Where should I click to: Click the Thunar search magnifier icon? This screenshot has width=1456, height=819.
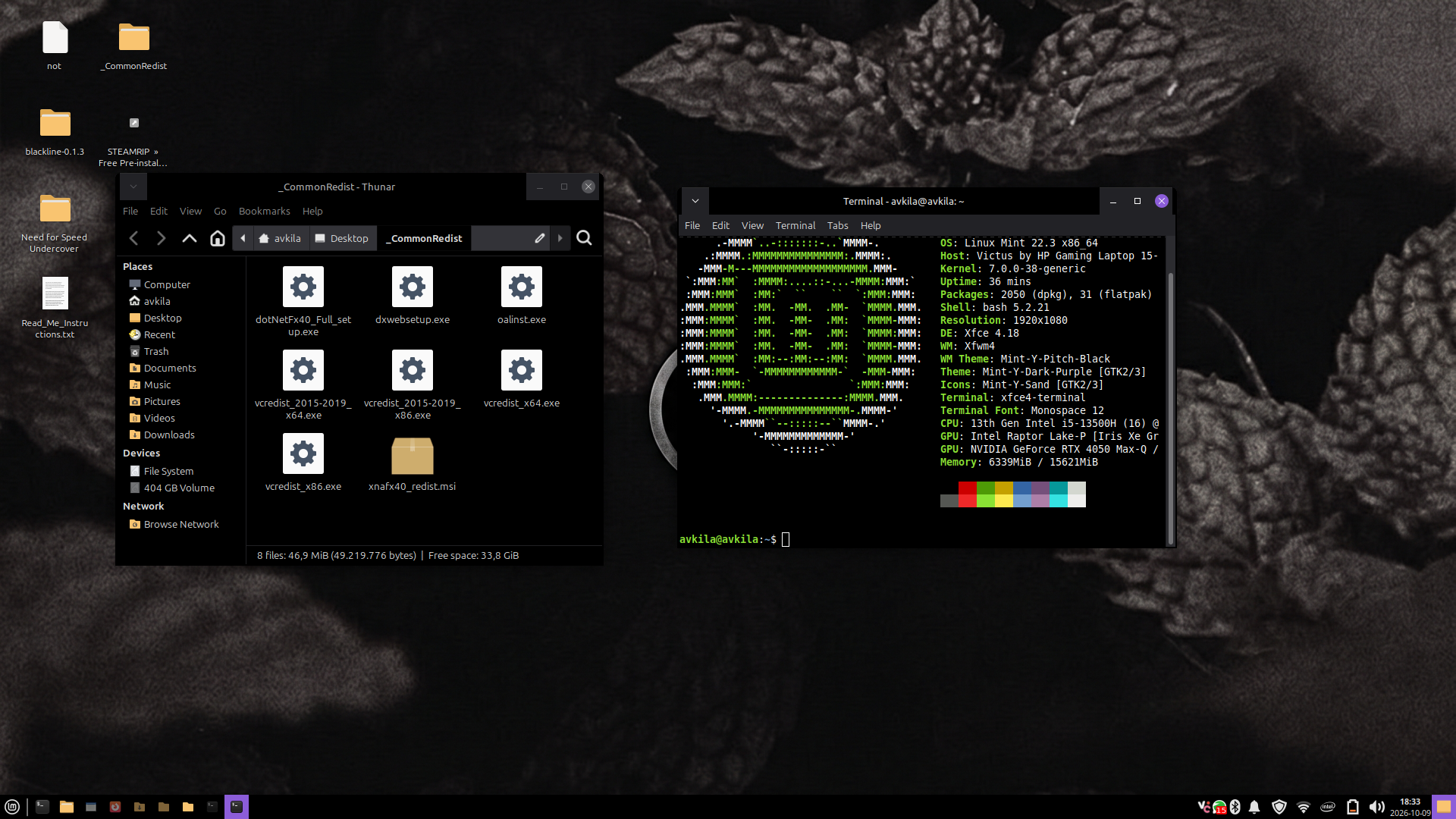click(584, 238)
